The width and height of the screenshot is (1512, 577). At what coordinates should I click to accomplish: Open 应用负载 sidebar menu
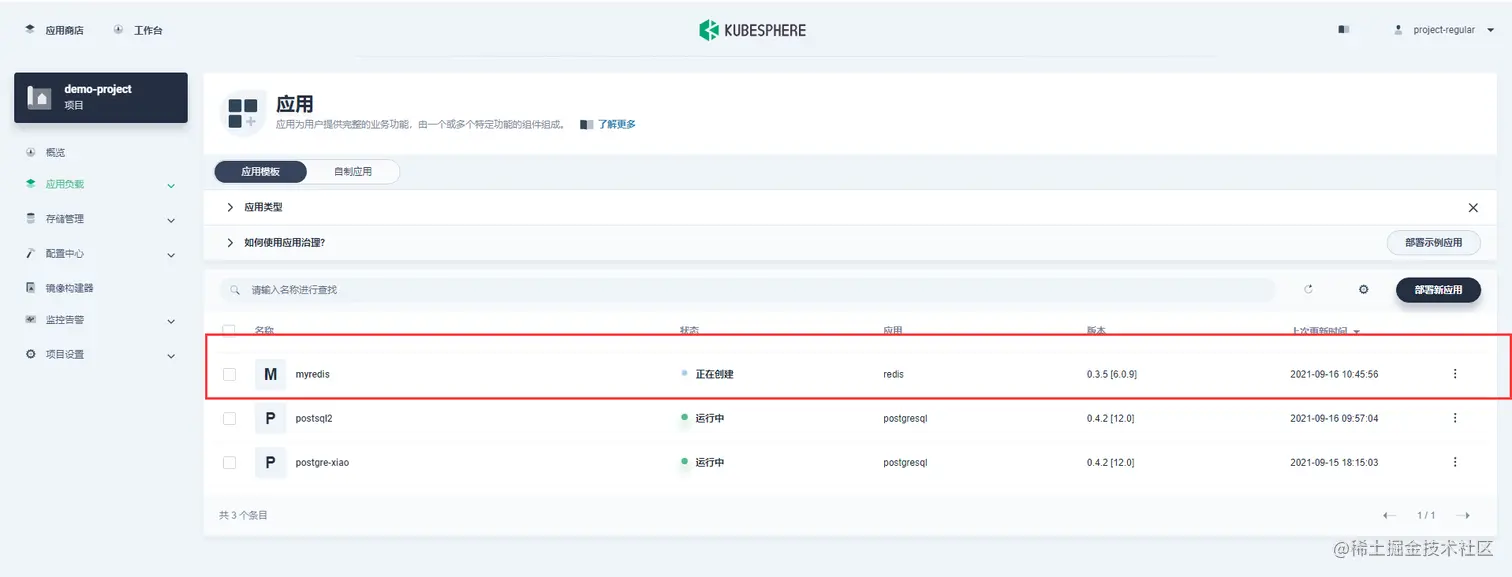point(64,185)
